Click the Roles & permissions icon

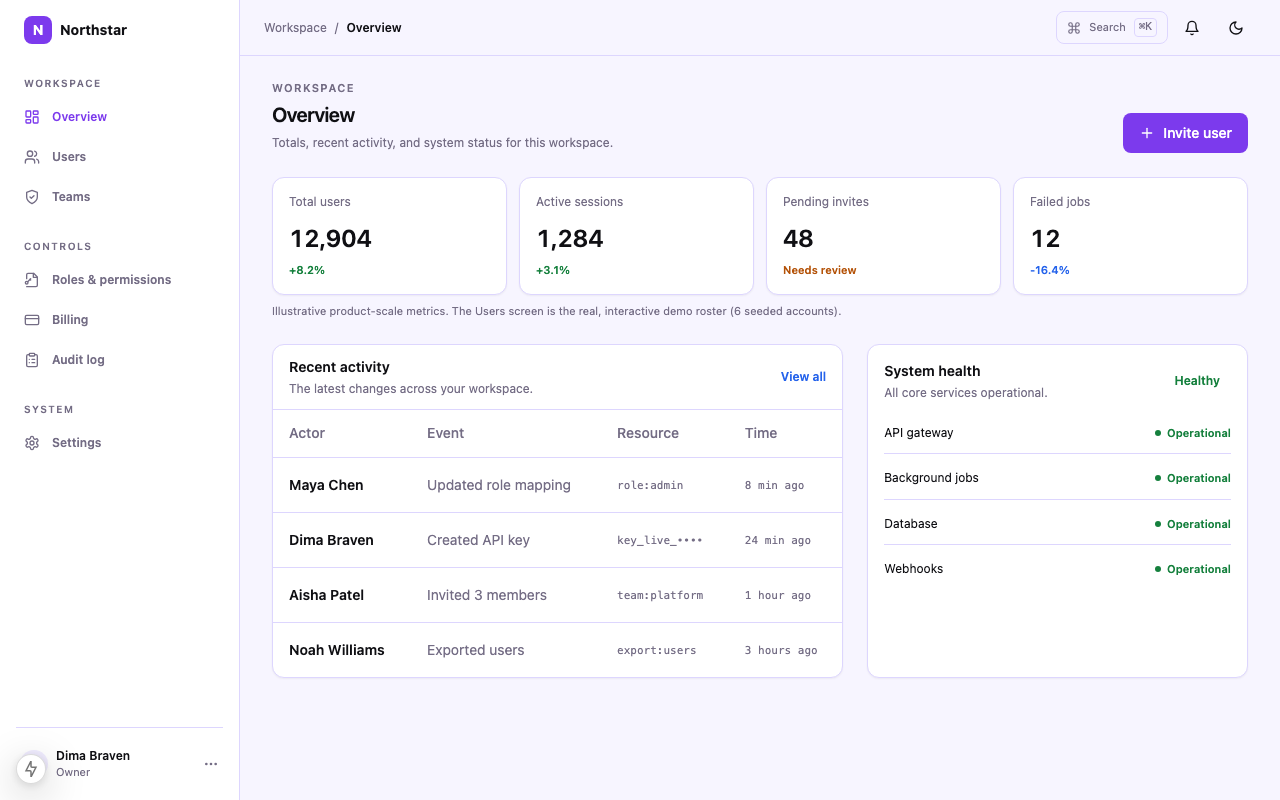point(32,280)
